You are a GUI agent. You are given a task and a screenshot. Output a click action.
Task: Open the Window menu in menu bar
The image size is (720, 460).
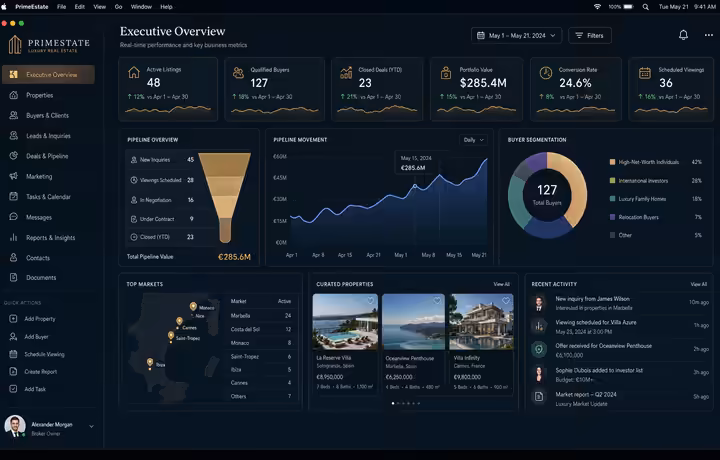click(141, 6)
